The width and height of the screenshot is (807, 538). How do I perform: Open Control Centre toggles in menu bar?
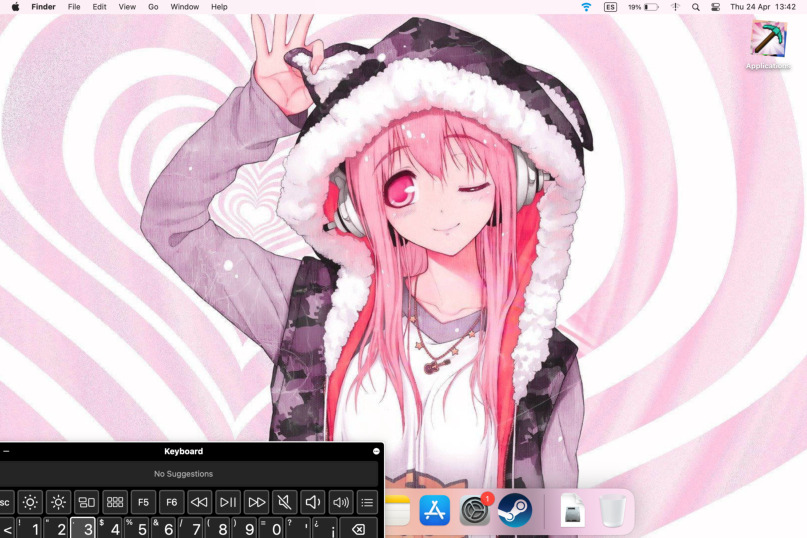point(715,7)
